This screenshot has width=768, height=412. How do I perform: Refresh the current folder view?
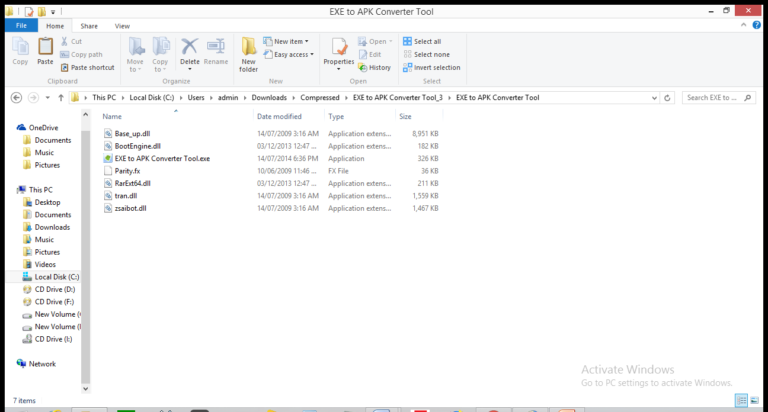(667, 97)
